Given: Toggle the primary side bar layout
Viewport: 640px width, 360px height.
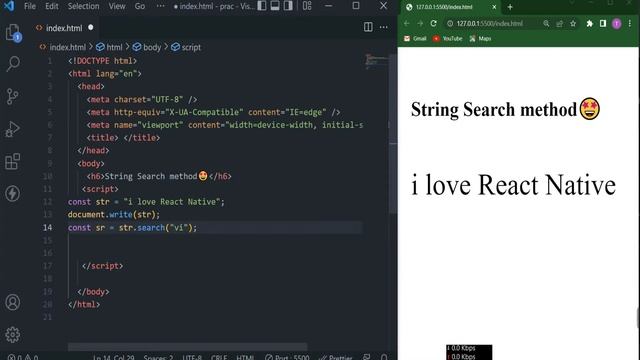Looking at the screenshot, I should pos(262,6).
